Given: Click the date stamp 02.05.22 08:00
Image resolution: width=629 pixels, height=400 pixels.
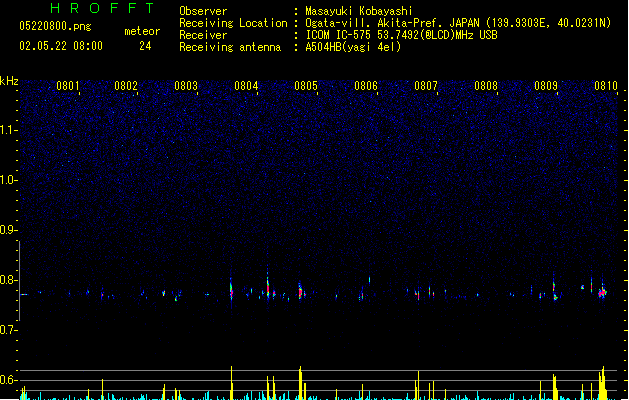Looking at the screenshot, I should tap(61, 46).
